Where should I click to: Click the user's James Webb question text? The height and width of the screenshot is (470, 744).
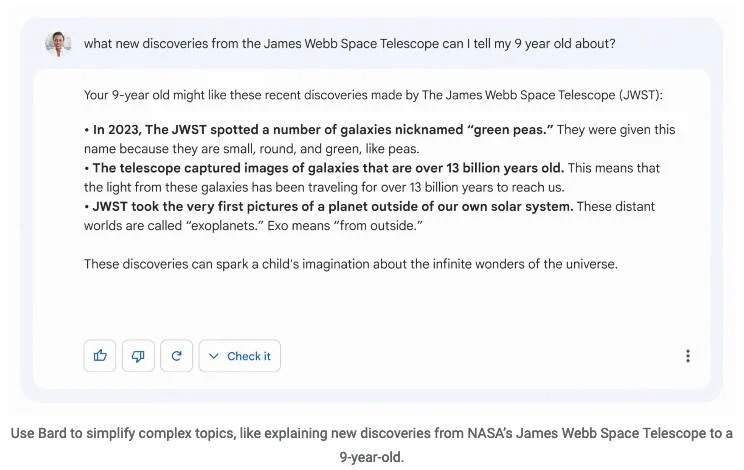click(349, 44)
